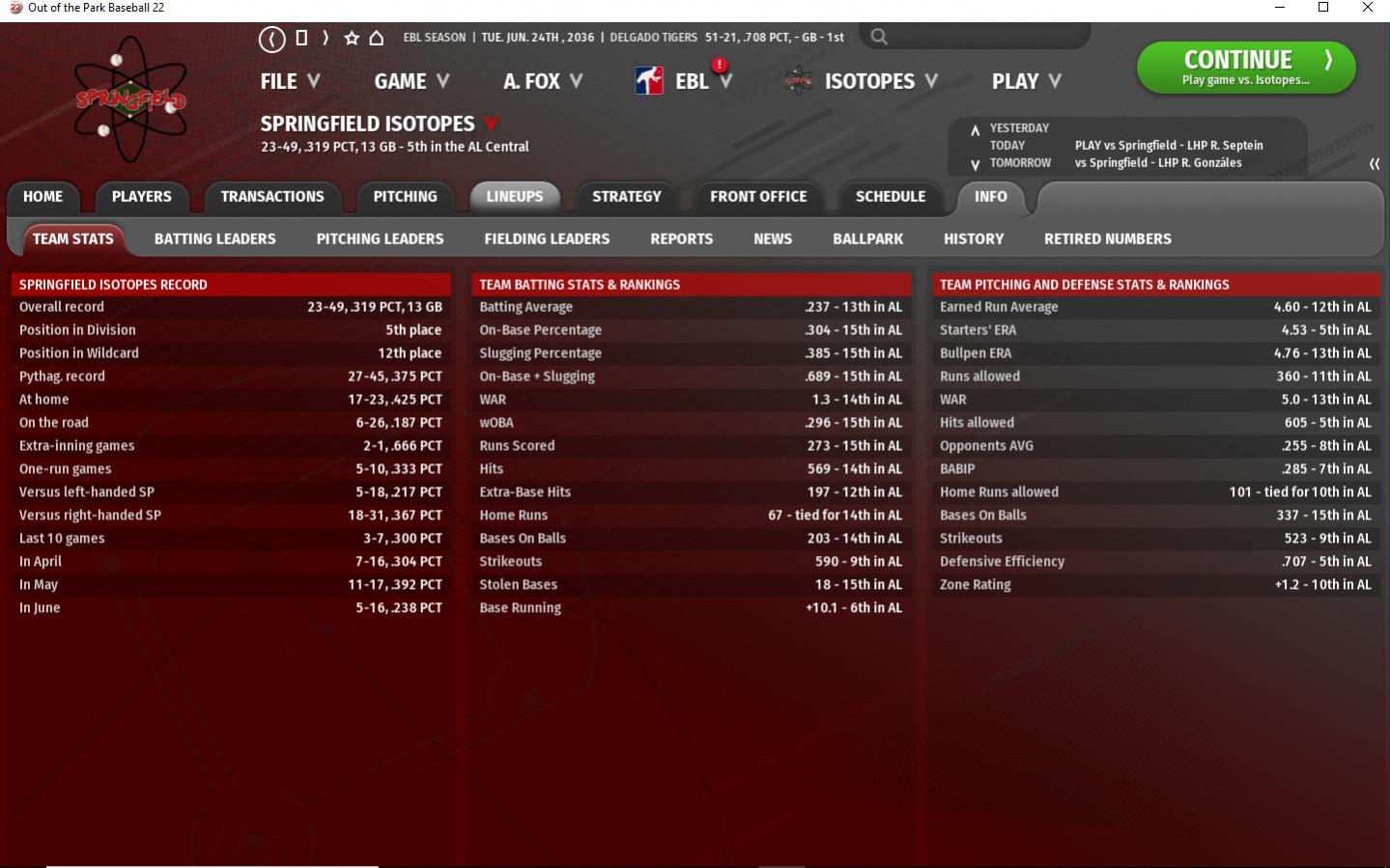Open BATTING LEADERS sub-tab

(215, 239)
